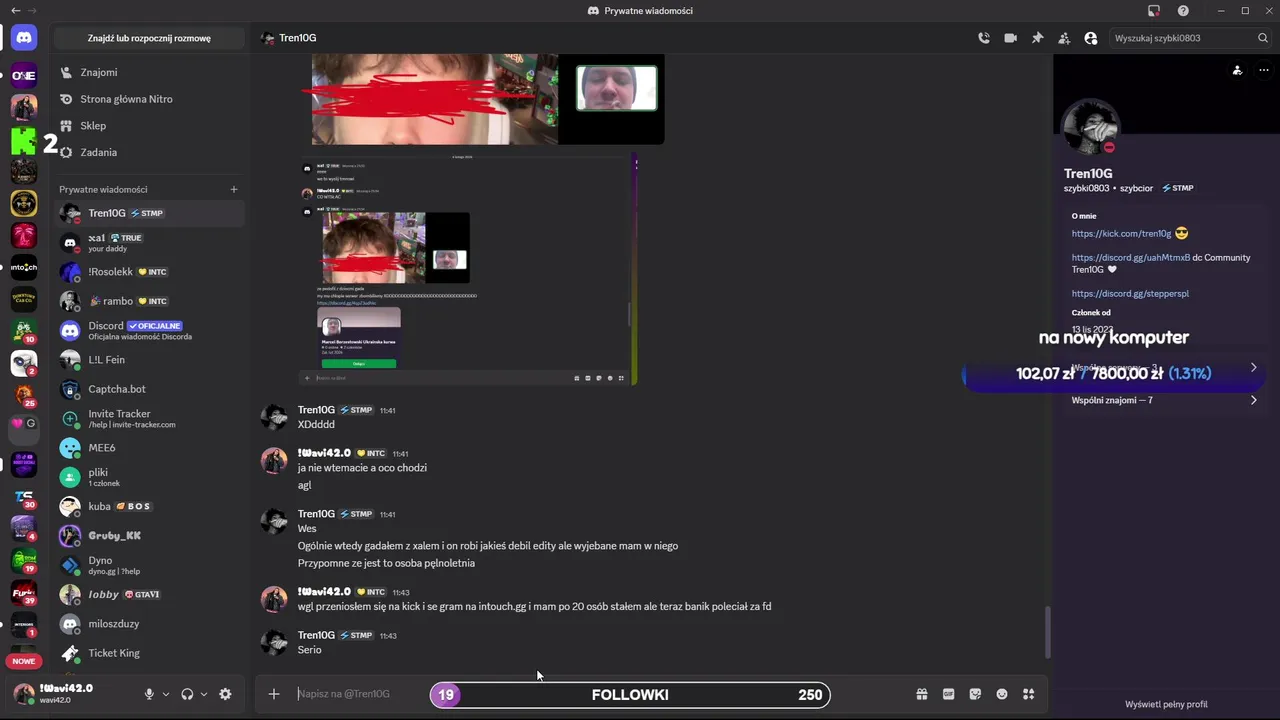Add friends to DM icon

click(x=1064, y=38)
